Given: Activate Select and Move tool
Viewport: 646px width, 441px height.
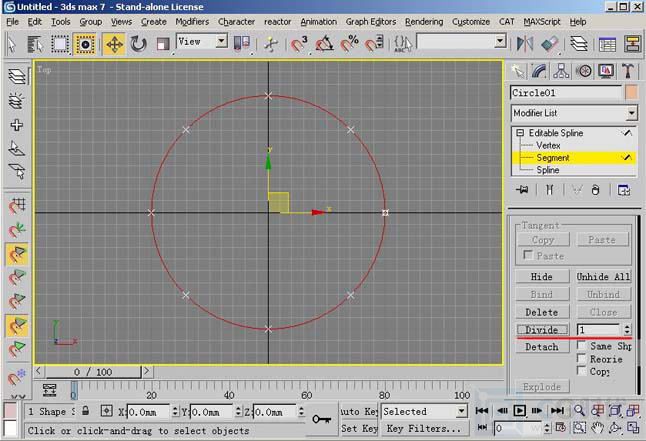Looking at the screenshot, I should pyautogui.click(x=114, y=44).
